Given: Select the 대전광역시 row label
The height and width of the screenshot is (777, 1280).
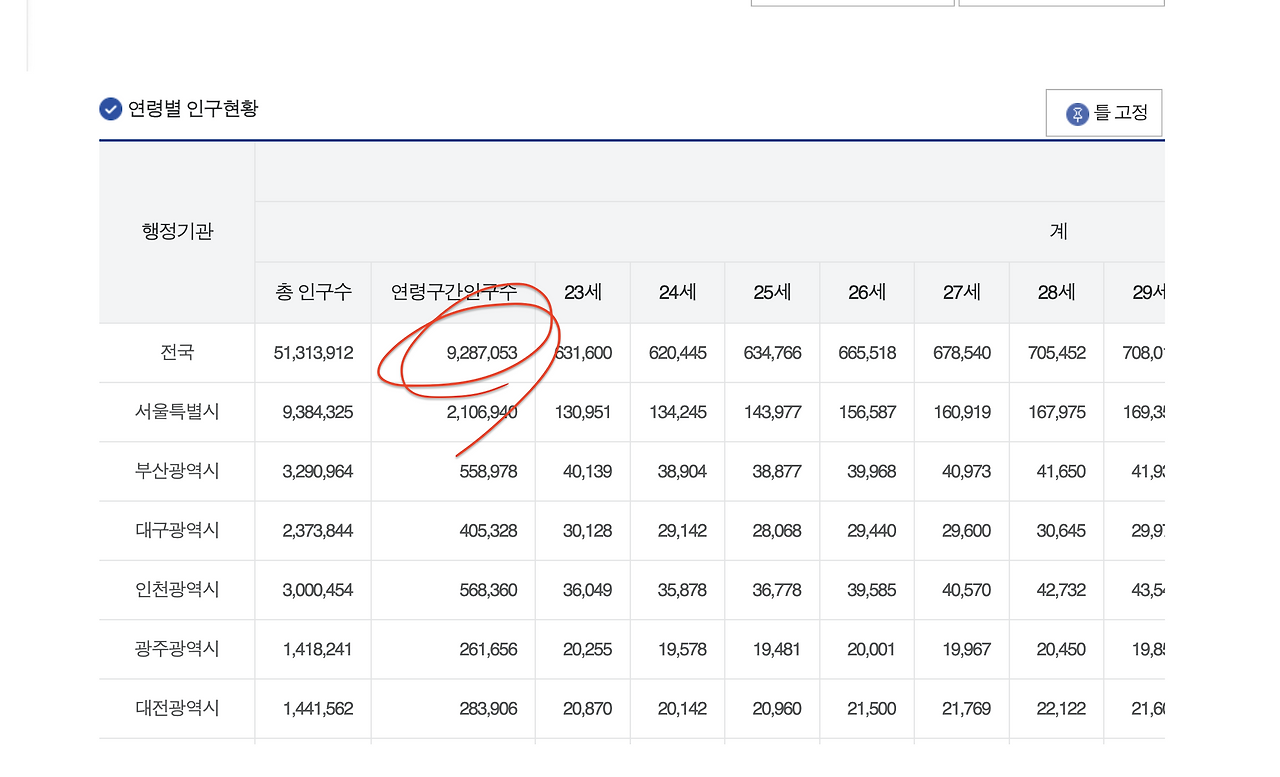Looking at the screenshot, I should point(177,708).
